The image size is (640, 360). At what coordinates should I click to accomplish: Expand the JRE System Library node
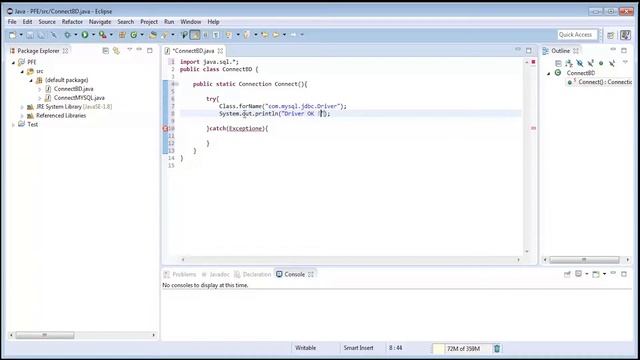click(22, 107)
